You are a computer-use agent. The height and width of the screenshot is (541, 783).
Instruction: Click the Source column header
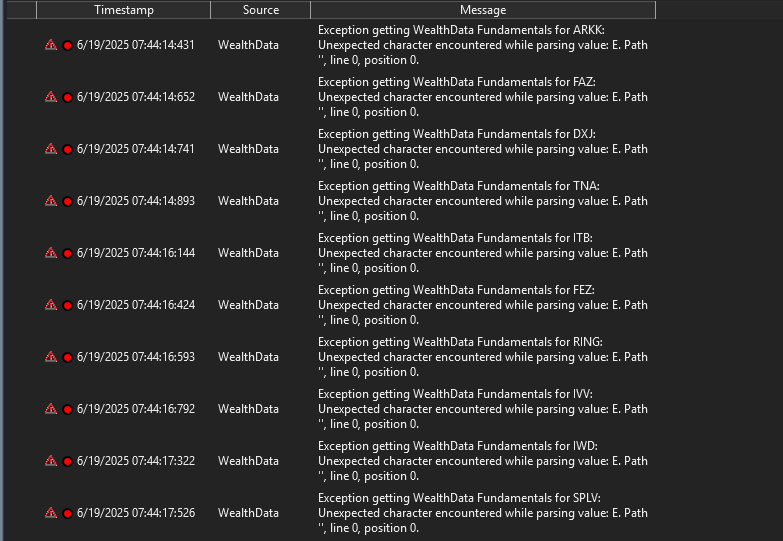tap(260, 10)
